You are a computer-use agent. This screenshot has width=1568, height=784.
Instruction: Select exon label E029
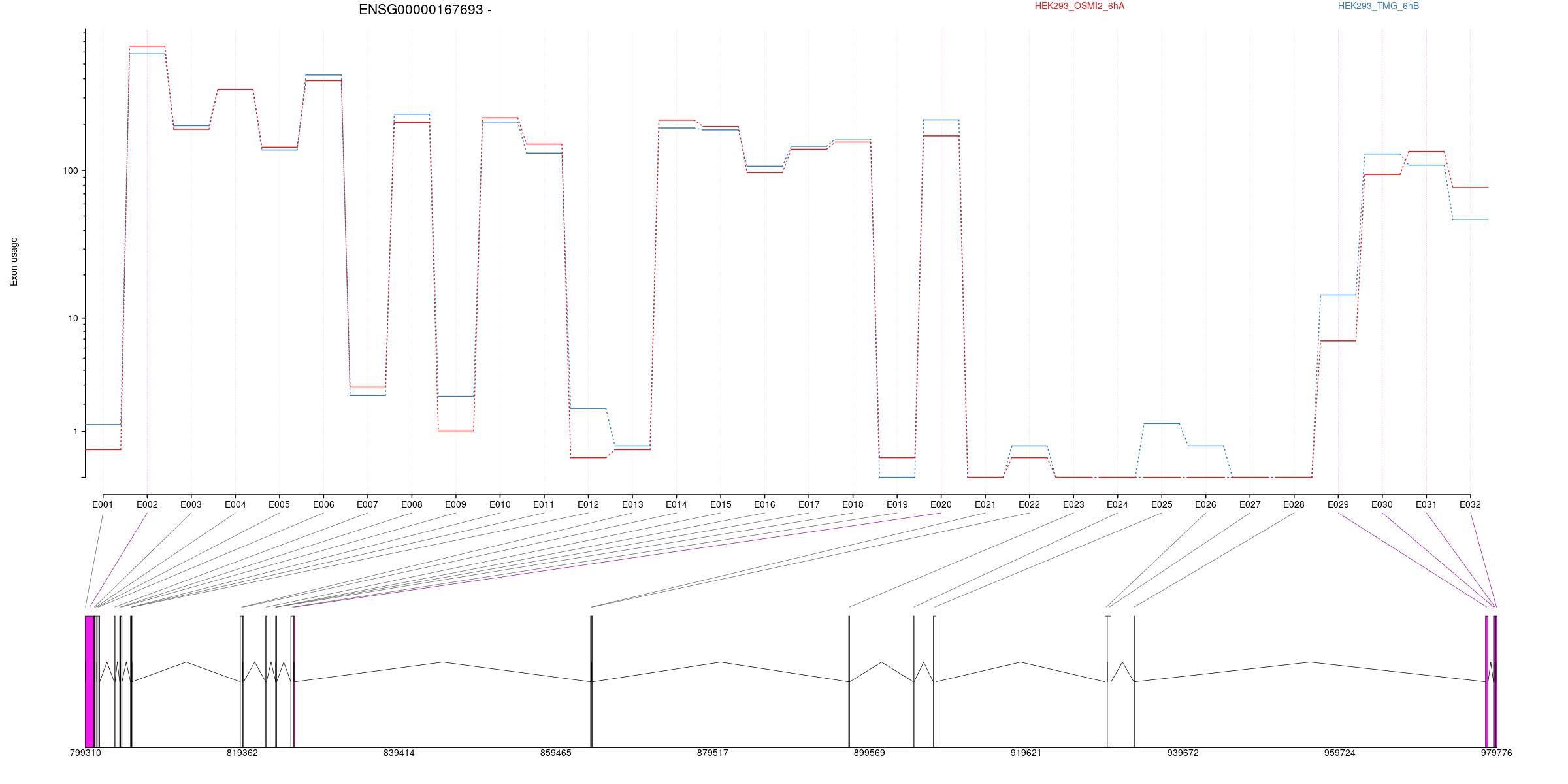1338,504
